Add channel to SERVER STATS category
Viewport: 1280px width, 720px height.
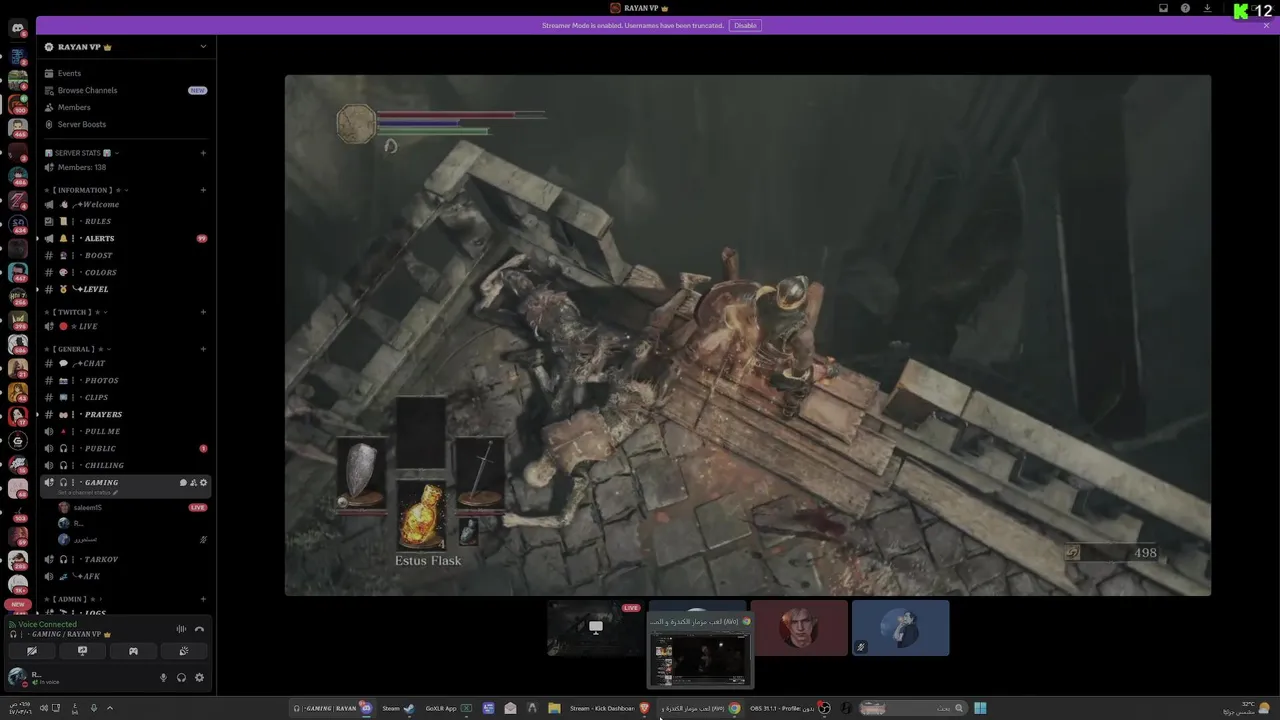[x=203, y=153]
